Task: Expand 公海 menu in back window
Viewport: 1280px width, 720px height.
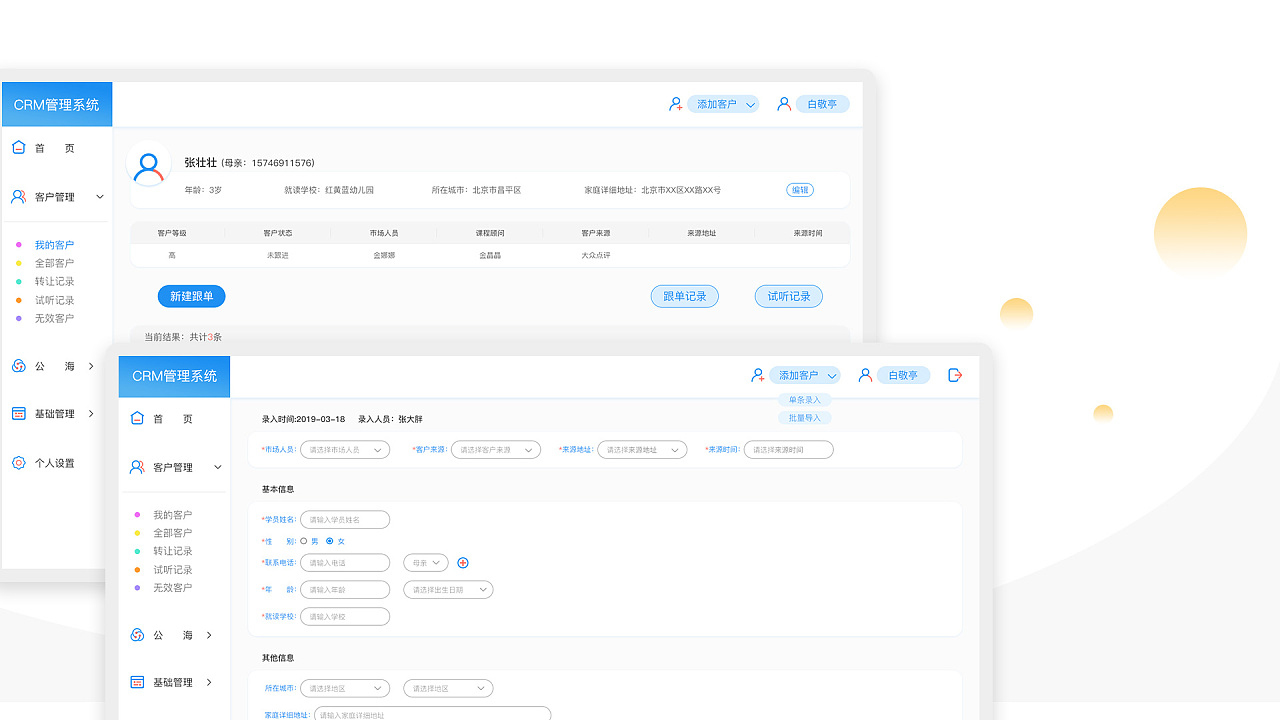Action: point(91,366)
